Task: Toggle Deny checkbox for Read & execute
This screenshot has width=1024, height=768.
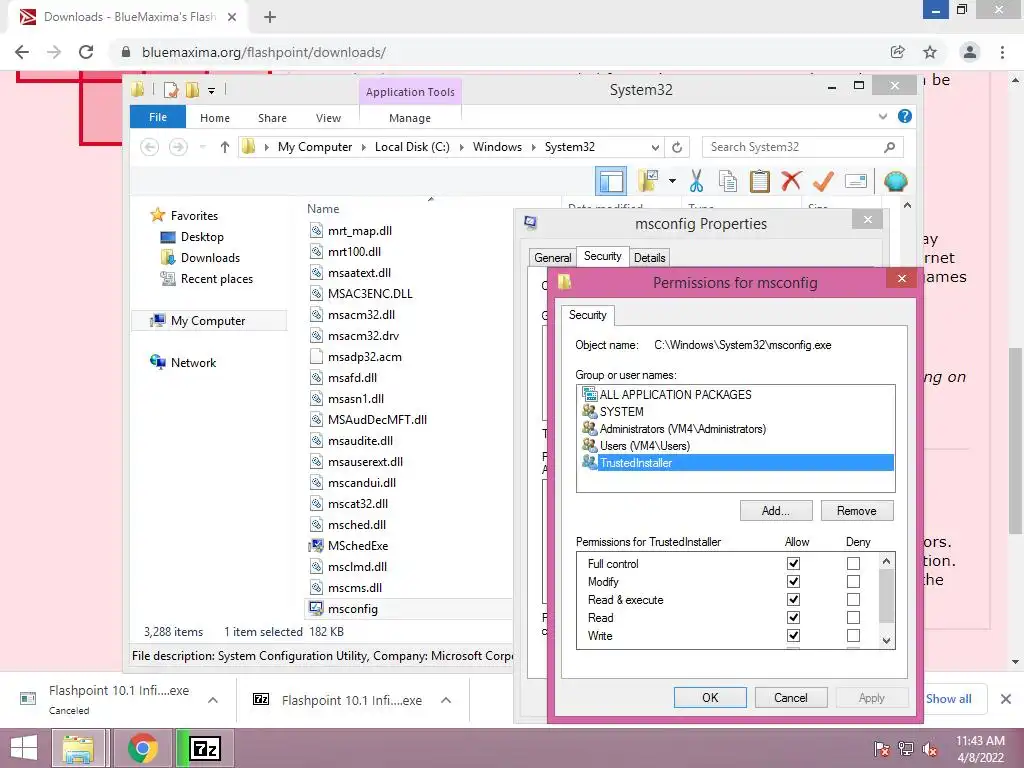Action: click(x=853, y=600)
